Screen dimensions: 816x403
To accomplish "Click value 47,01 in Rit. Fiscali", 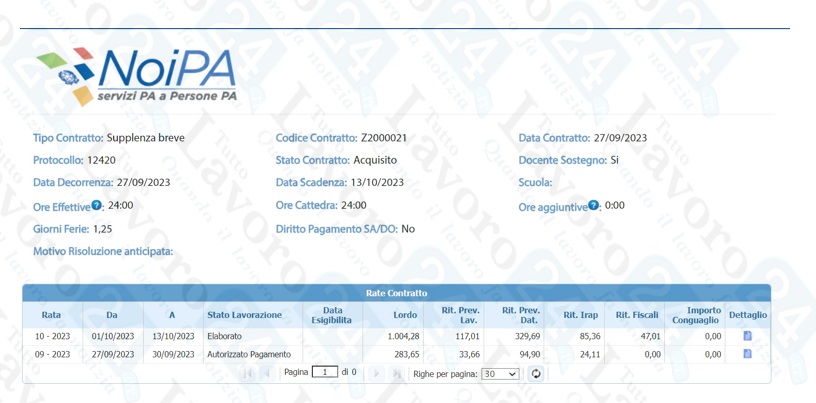I will tap(651, 336).
